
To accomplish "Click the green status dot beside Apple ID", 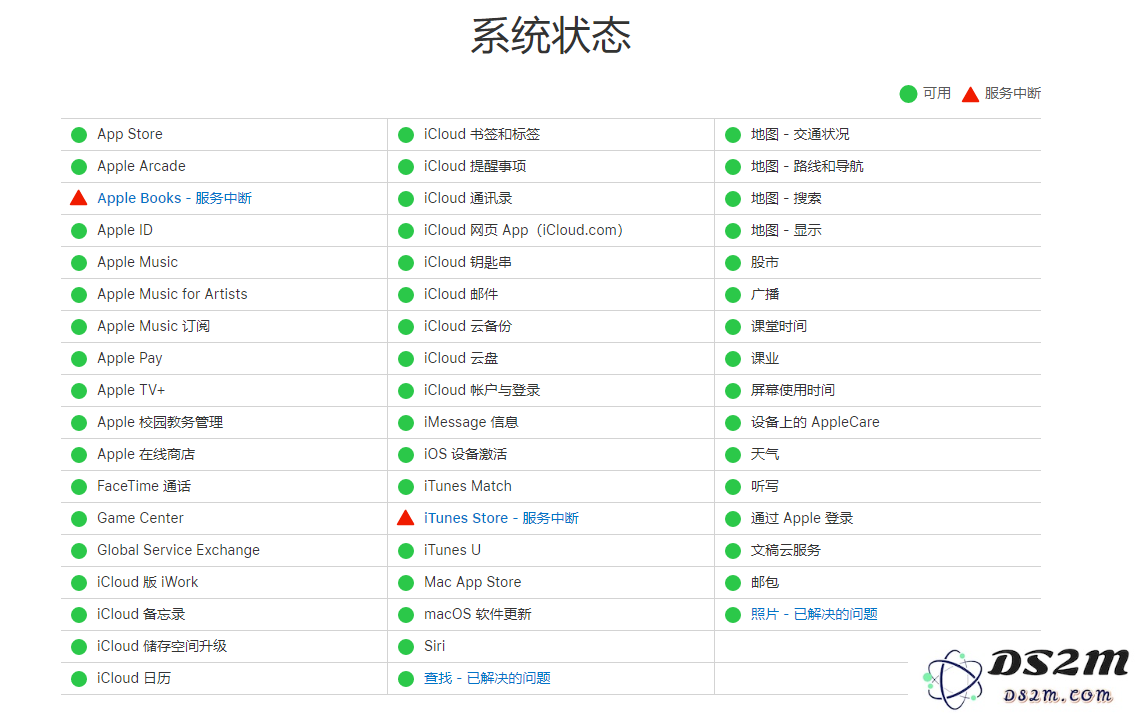I will point(79,231).
